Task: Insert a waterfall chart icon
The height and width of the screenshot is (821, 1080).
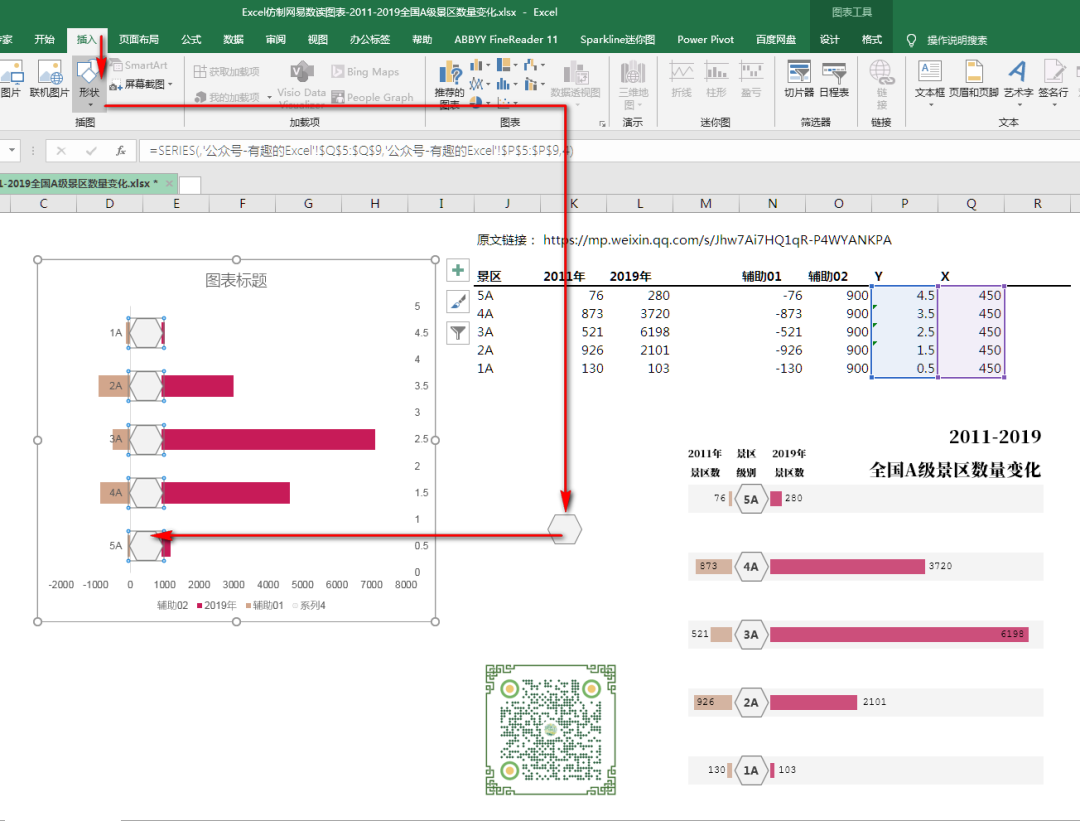Action: click(530, 65)
